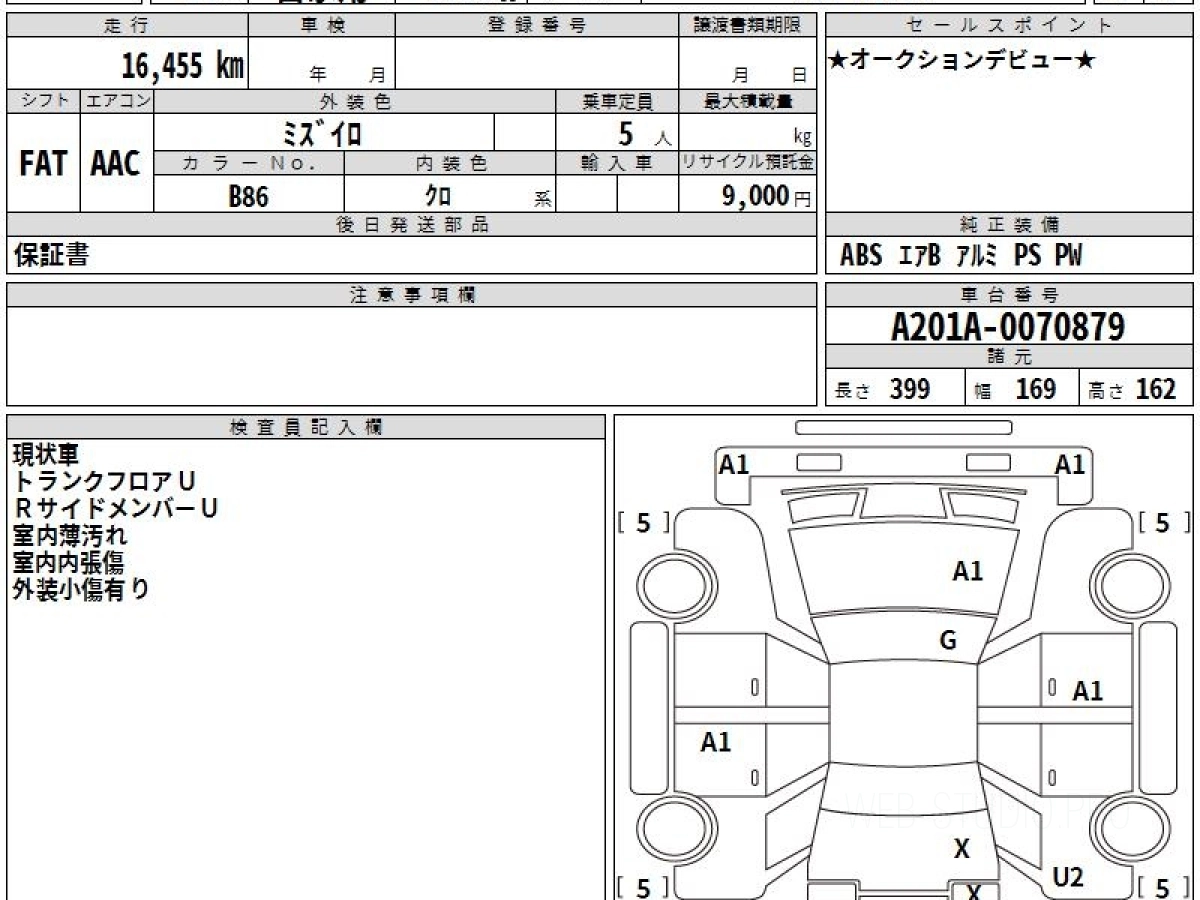Click the PW equipment label
The width and height of the screenshot is (1200, 900).
(x=1068, y=256)
